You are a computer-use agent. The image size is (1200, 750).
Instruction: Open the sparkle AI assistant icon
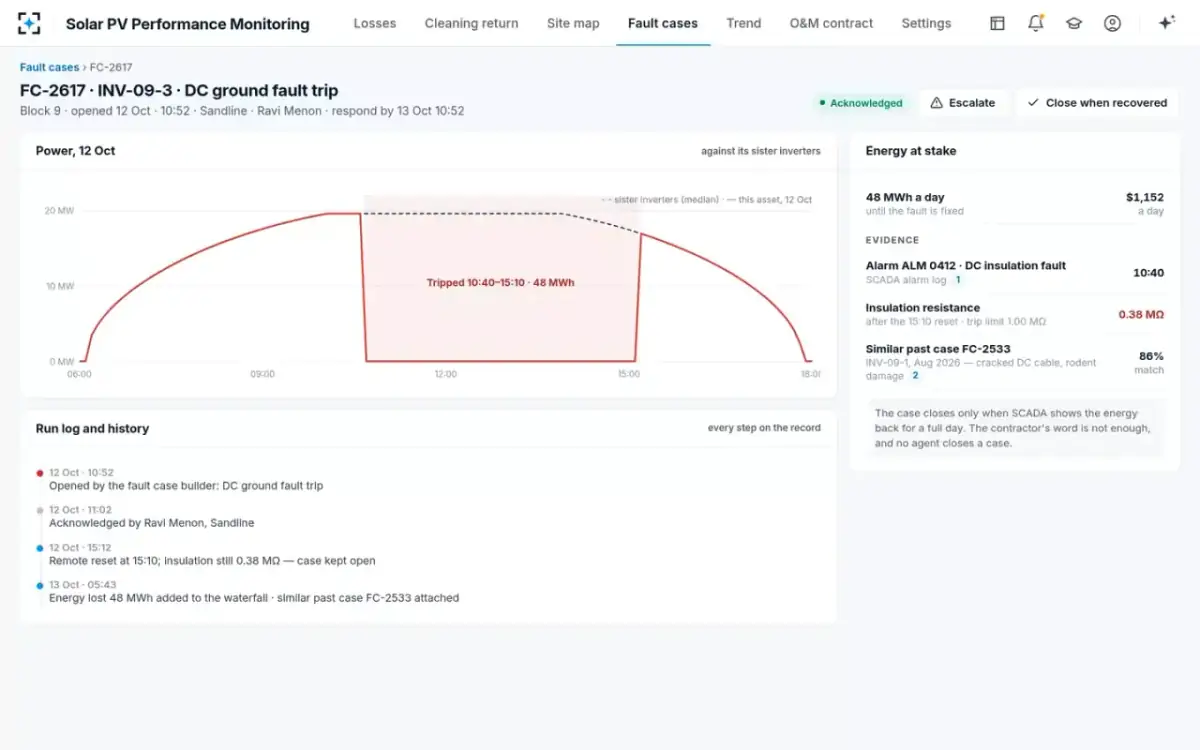(x=1166, y=23)
